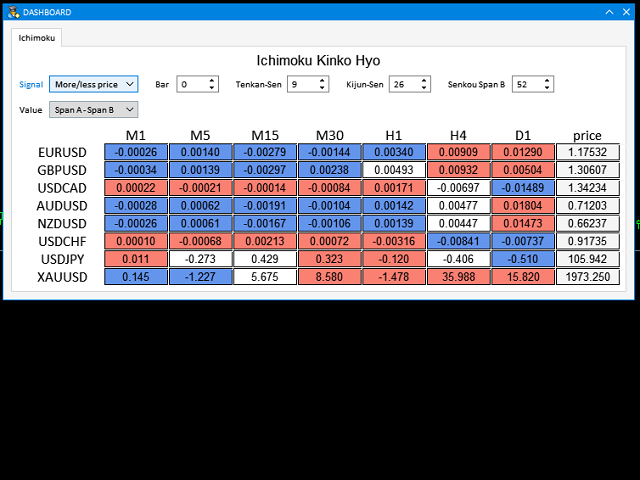The height and width of the screenshot is (480, 640).
Task: Increase the Bar value with up arrow
Action: (x=212, y=81)
